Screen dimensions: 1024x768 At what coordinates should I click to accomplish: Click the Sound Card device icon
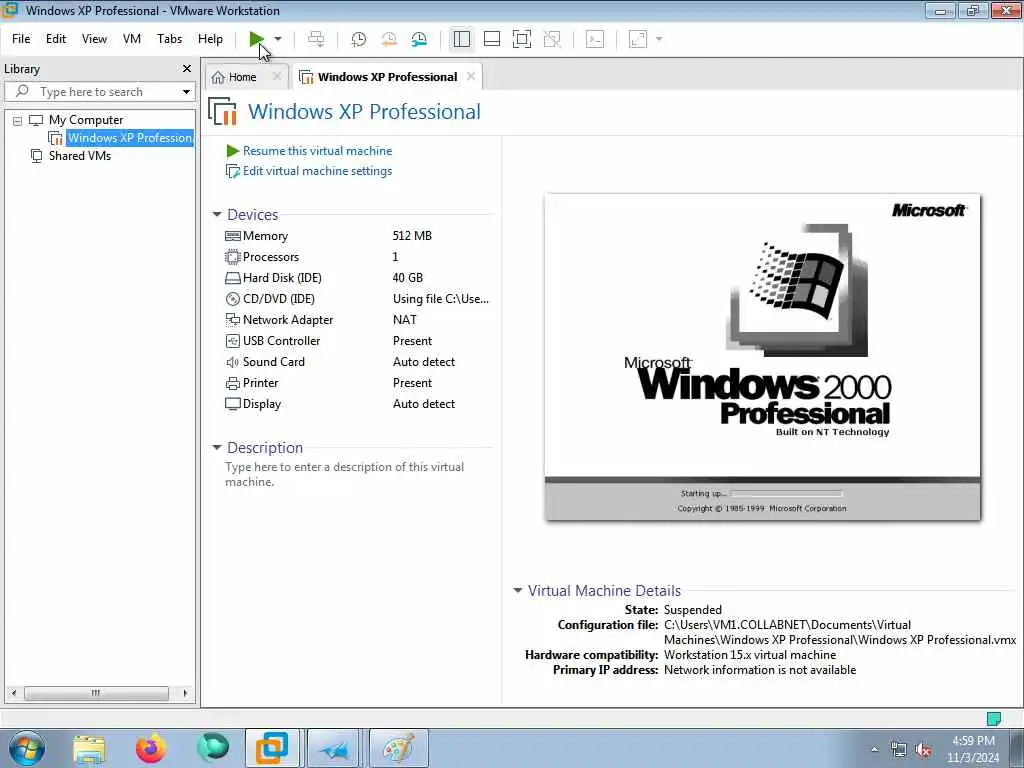232,362
